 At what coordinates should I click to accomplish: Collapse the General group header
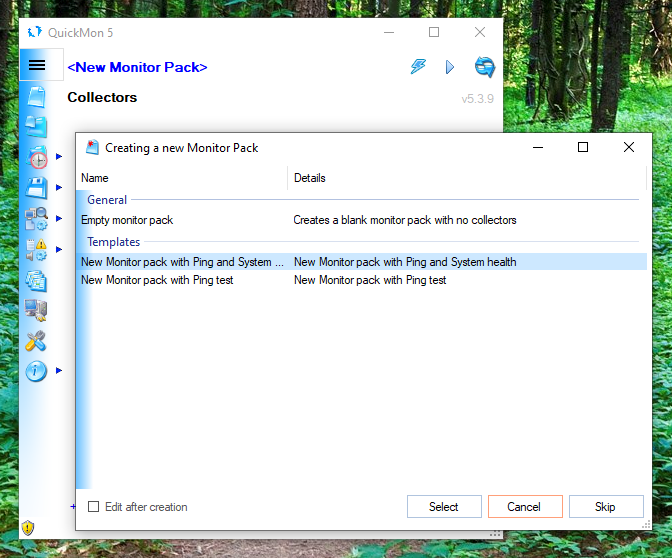107,200
